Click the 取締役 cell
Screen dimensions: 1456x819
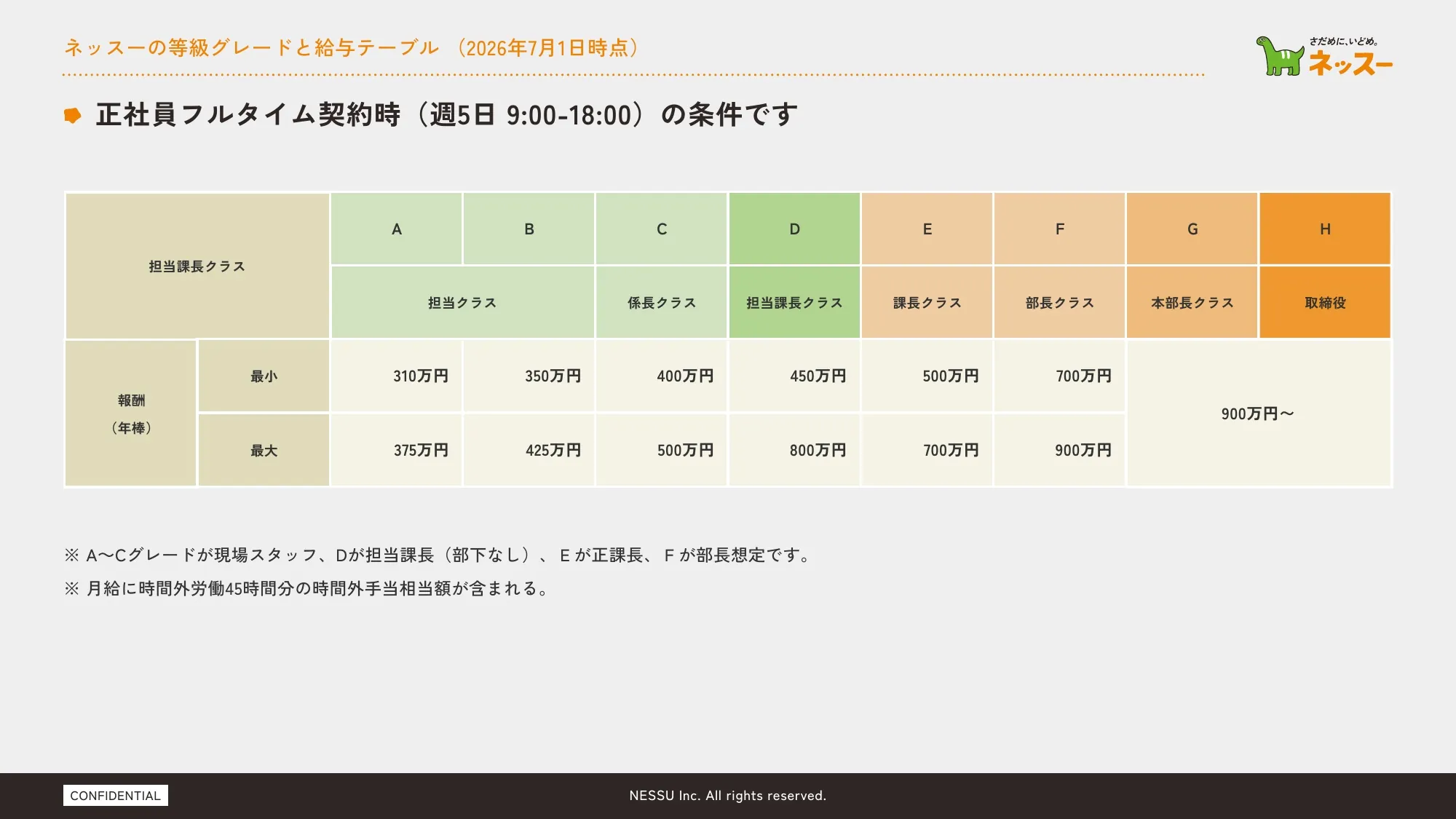[1325, 302]
